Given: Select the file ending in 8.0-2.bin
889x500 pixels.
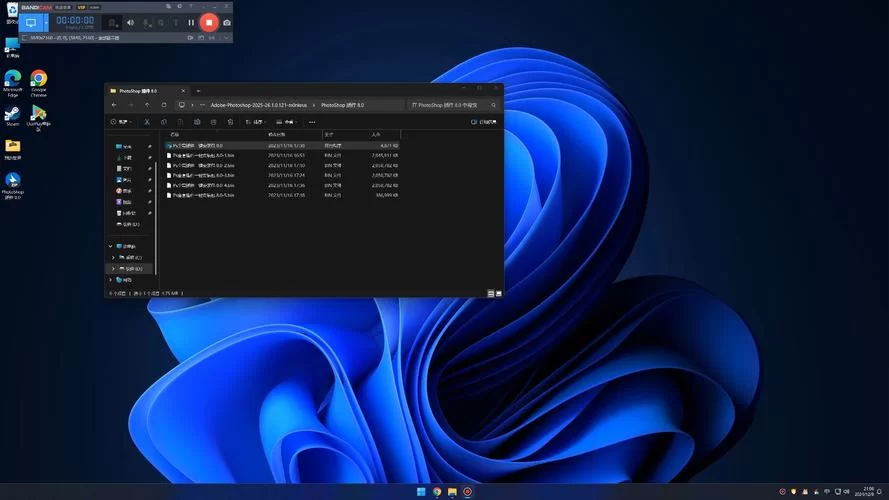Looking at the screenshot, I should (282, 166).
